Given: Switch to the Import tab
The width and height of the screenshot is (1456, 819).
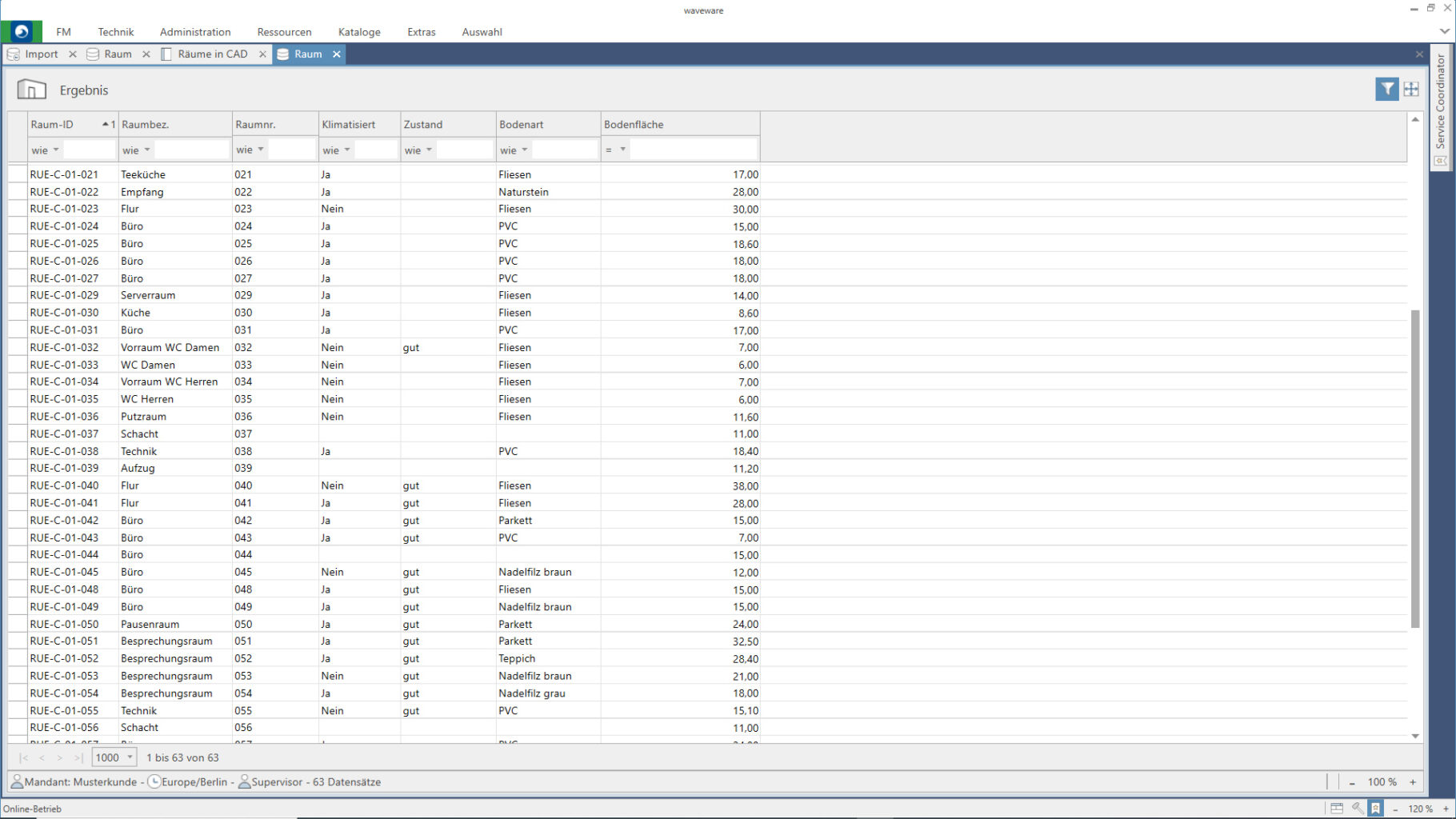Looking at the screenshot, I should 41,54.
